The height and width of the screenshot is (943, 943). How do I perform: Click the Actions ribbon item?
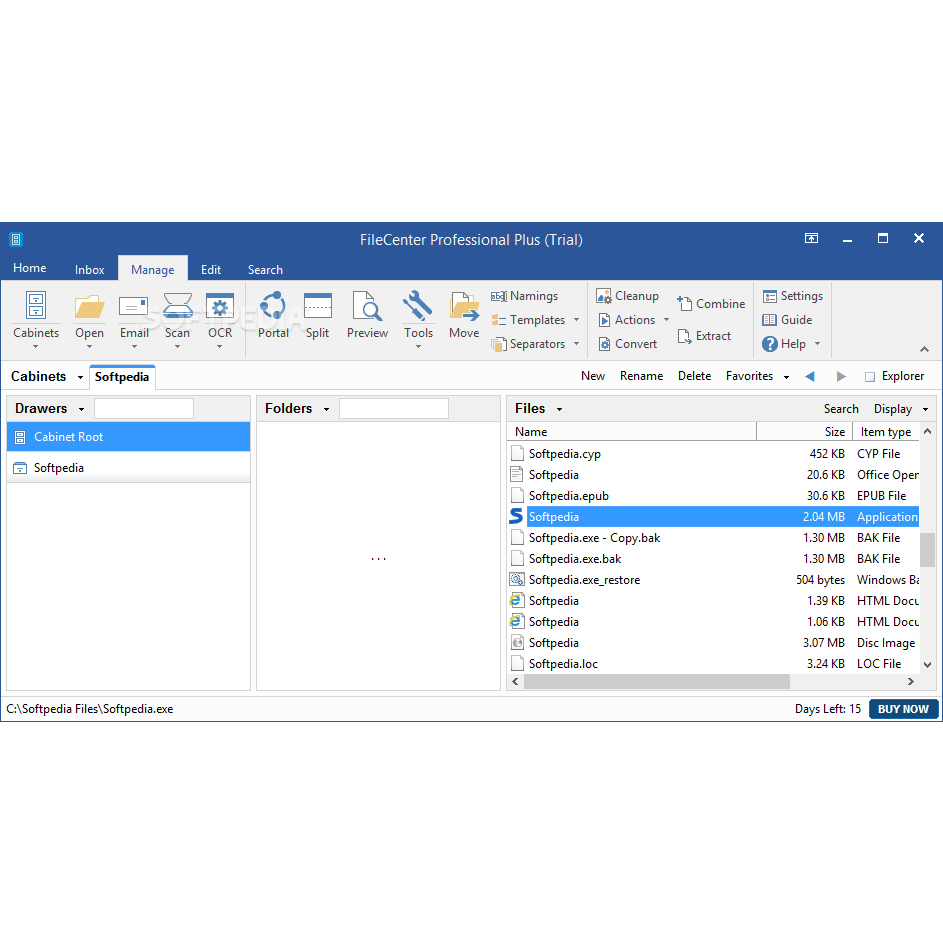point(626,320)
